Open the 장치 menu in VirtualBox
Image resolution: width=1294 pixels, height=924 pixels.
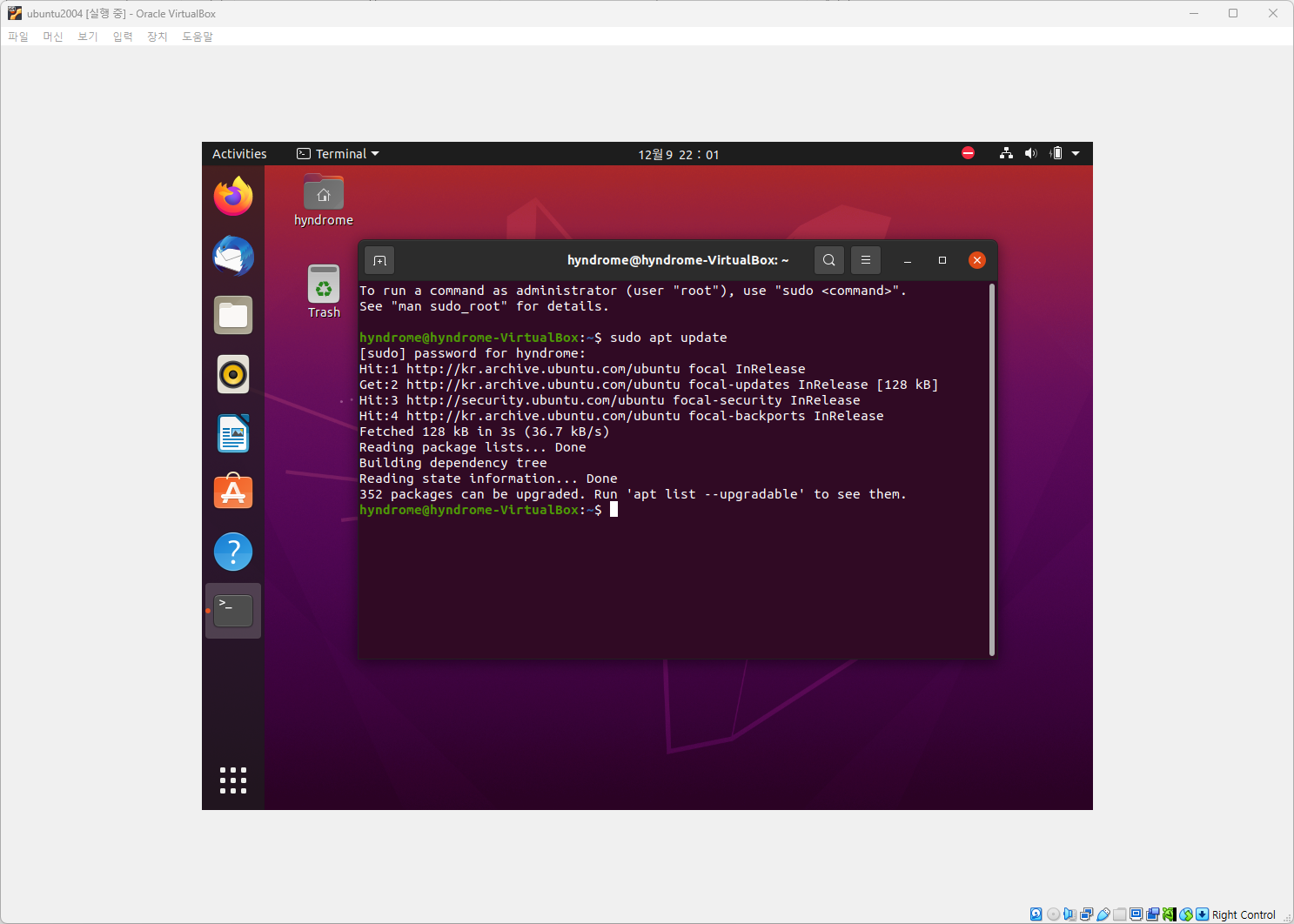[158, 37]
